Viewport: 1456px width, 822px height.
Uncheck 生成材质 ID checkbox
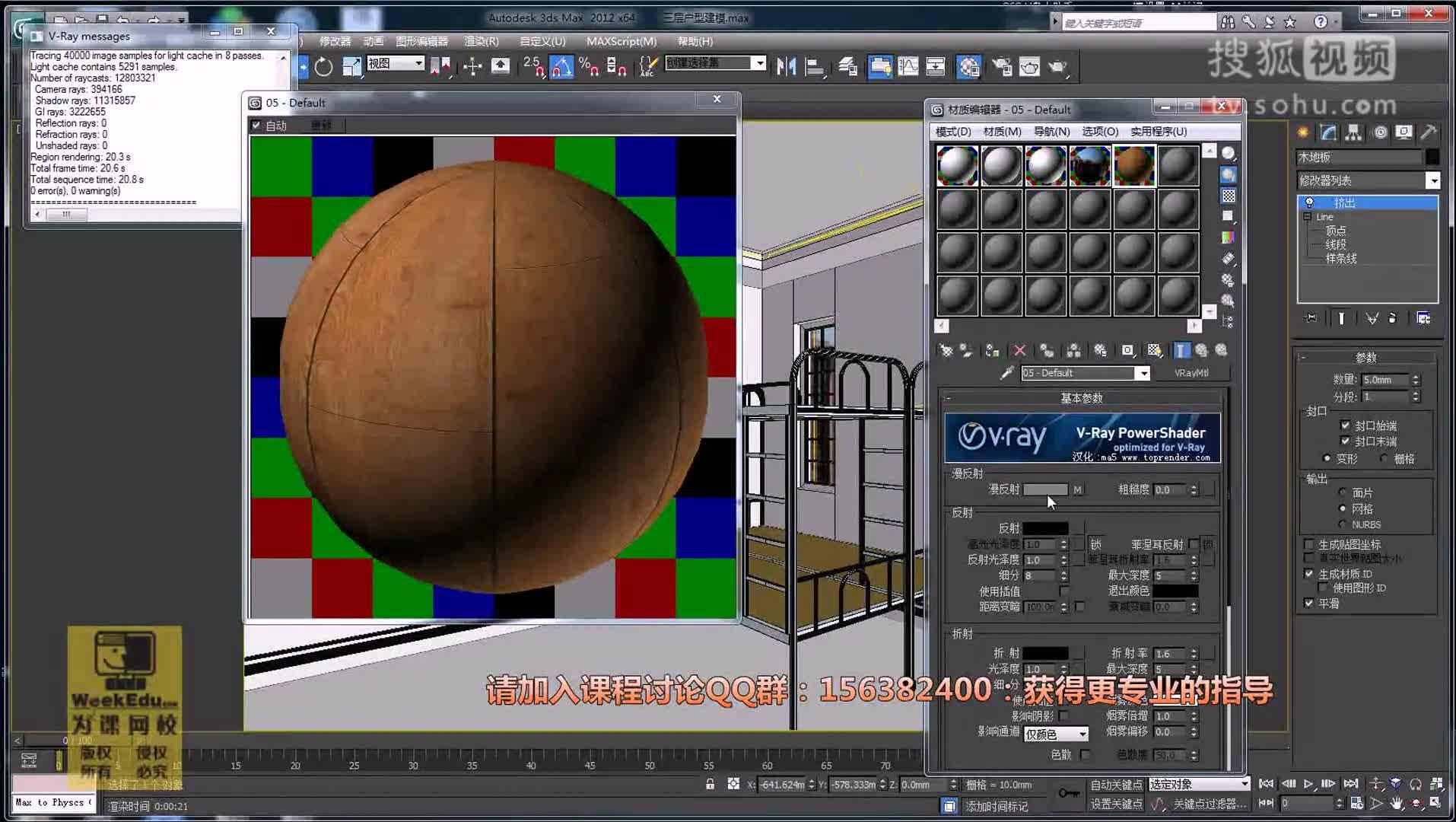click(x=1308, y=574)
